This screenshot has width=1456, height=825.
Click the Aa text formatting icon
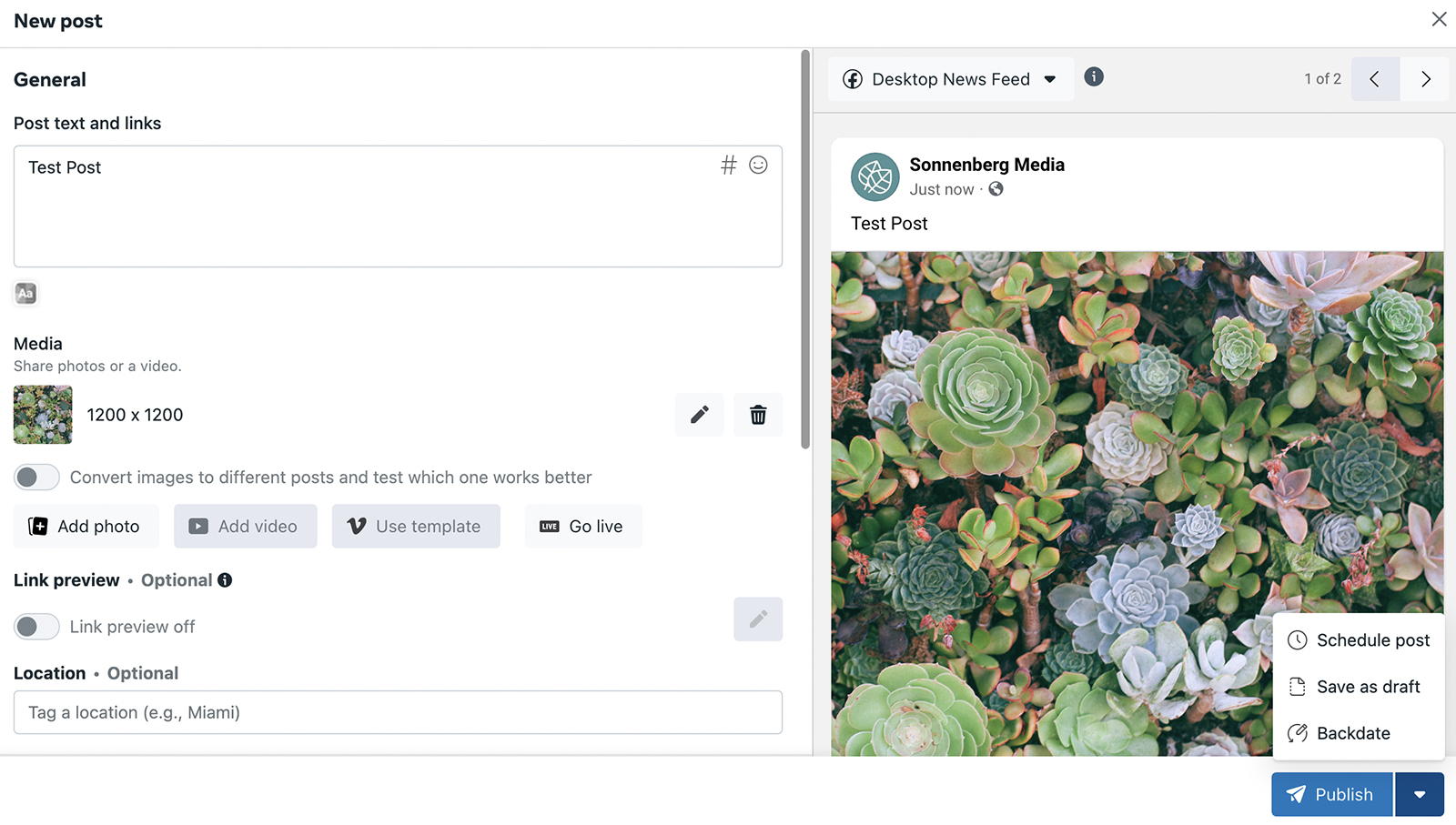click(25, 293)
